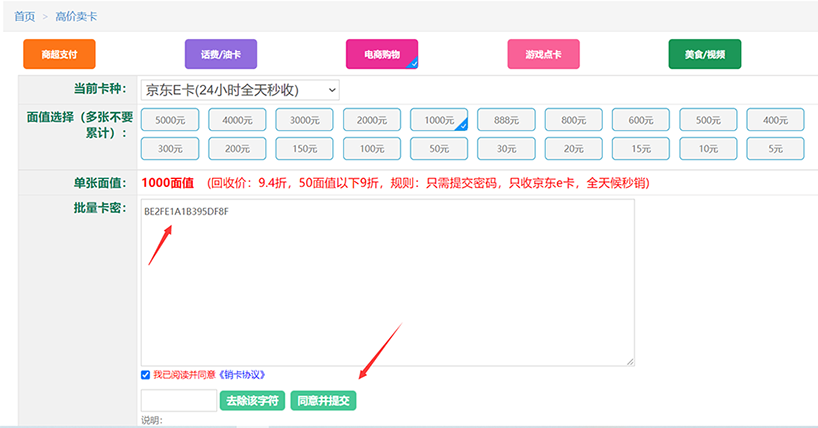This screenshot has width=818, height=428.
Task: Select the 游戏点卡 category tab
Action: (x=543, y=54)
